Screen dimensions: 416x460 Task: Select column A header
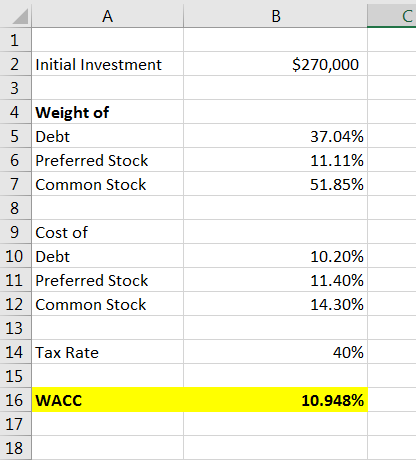(107, 16)
